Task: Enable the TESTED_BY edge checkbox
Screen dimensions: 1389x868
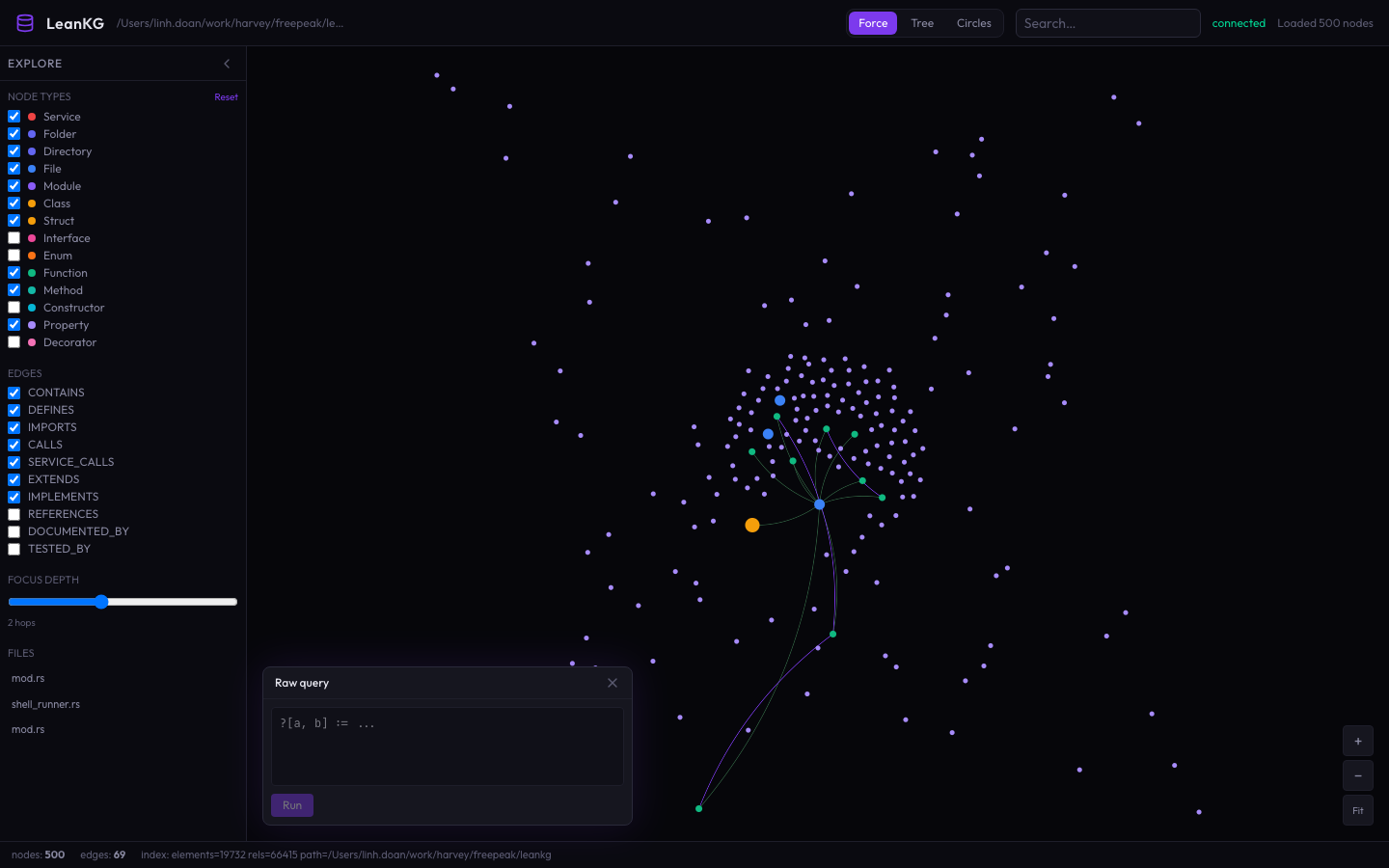Action: pyautogui.click(x=14, y=549)
